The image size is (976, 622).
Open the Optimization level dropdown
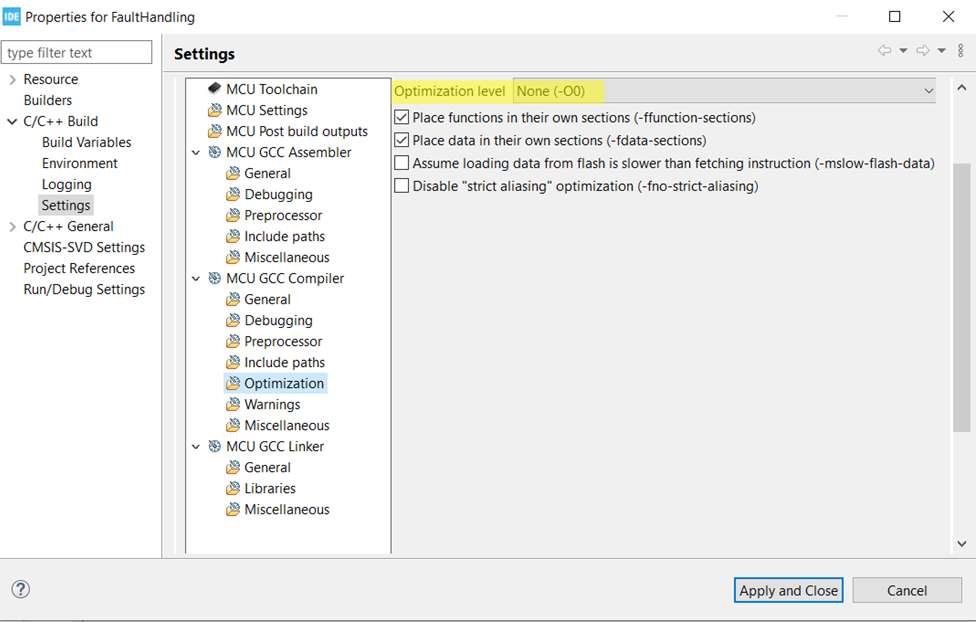tap(725, 91)
